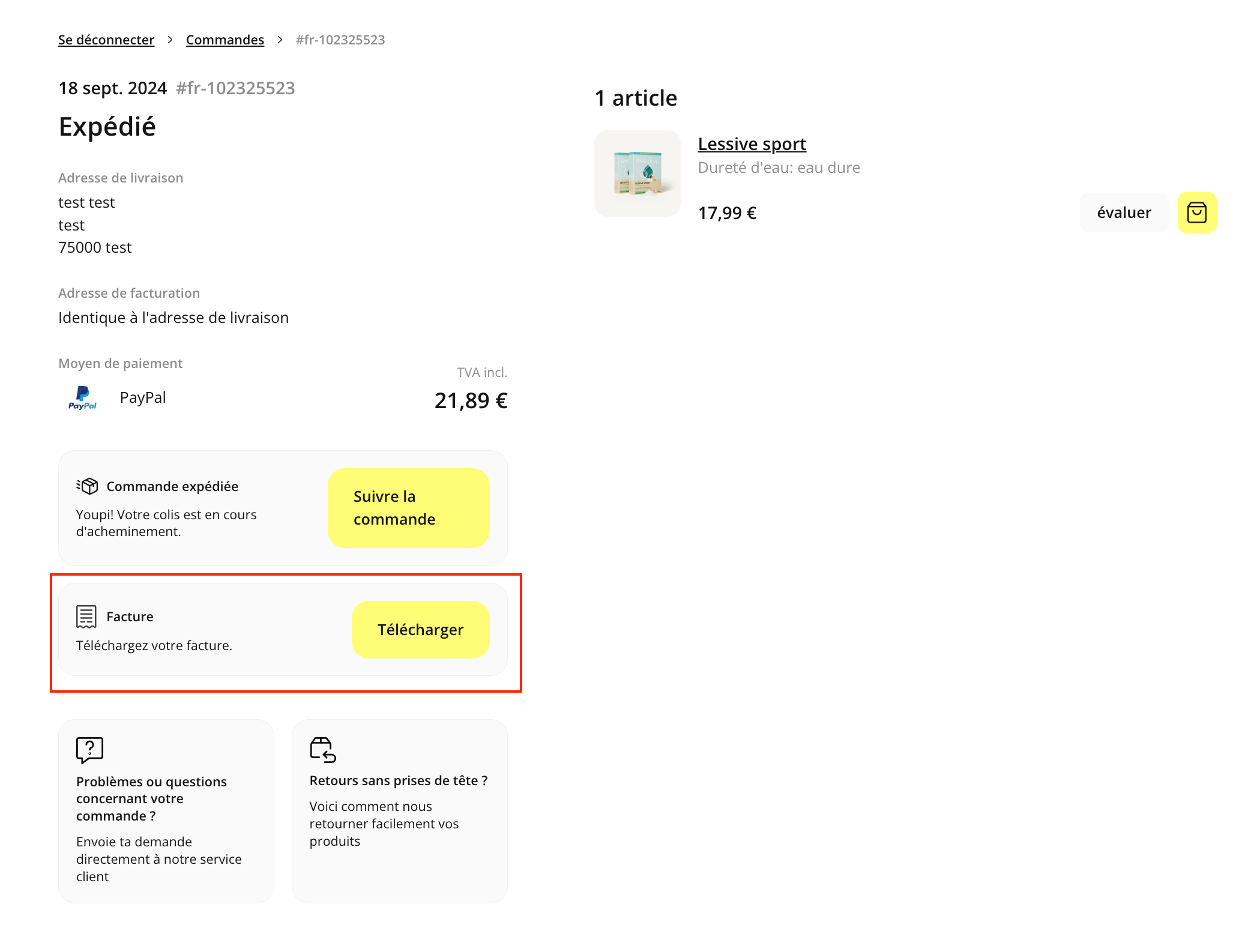Follow the Se déconnecter link

point(106,40)
